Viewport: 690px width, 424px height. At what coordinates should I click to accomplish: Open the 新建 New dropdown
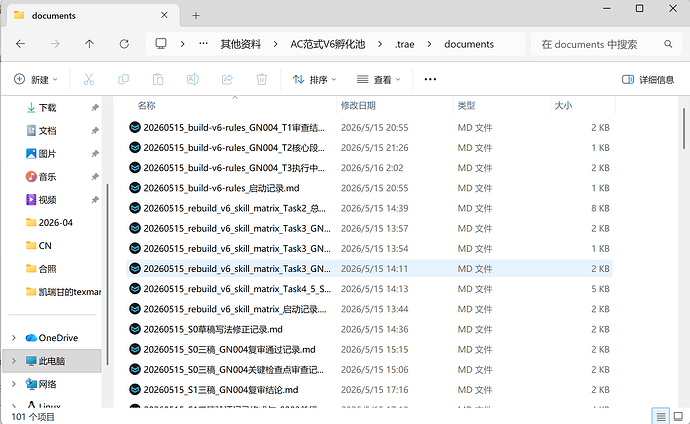click(36, 80)
